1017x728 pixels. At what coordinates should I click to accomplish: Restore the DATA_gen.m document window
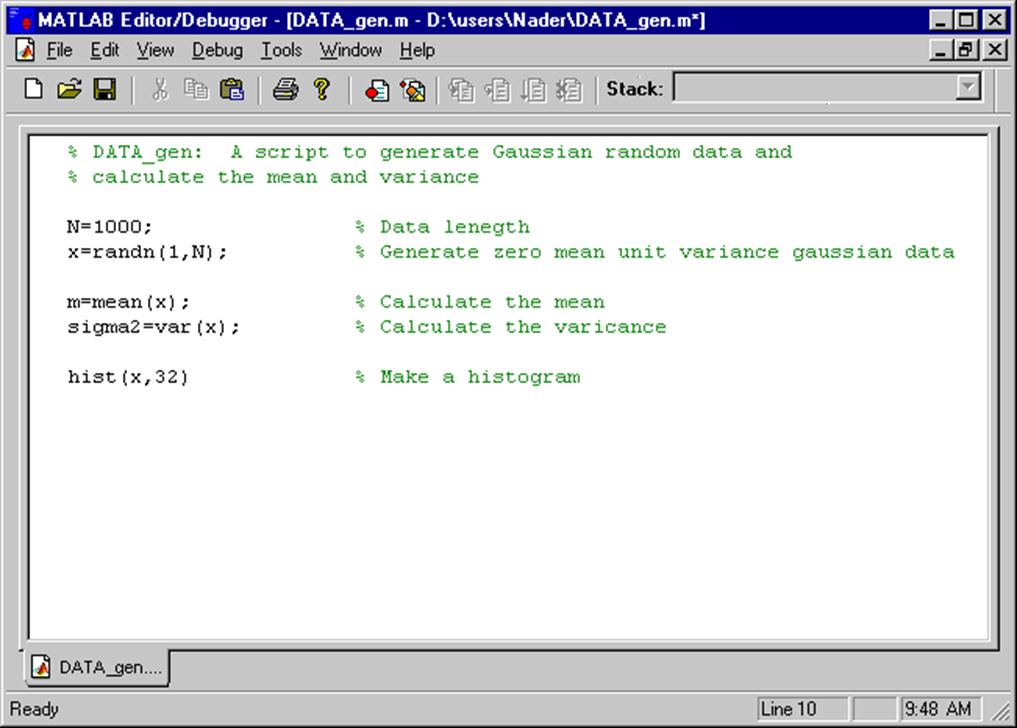pyautogui.click(x=966, y=50)
